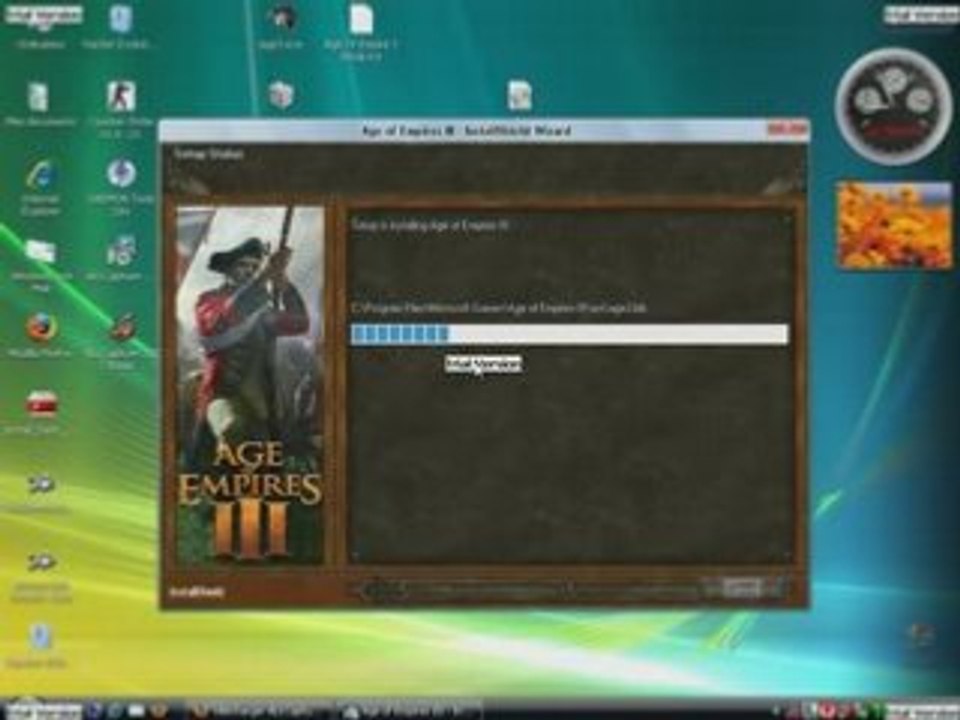960x720 pixels.
Task: Open the Windows Mail envelope desktop icon
Action: [x=40, y=252]
